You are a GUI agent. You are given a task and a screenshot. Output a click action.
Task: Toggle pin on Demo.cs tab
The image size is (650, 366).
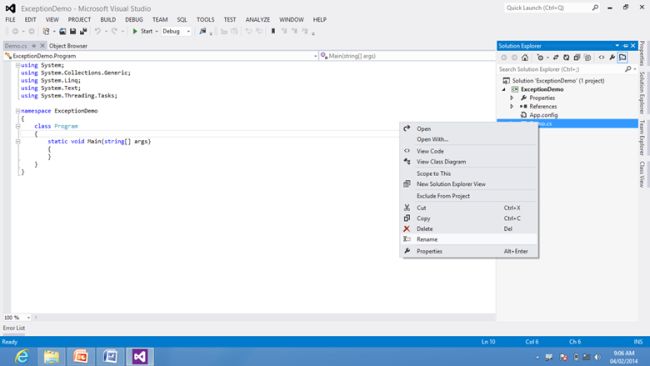(34, 46)
